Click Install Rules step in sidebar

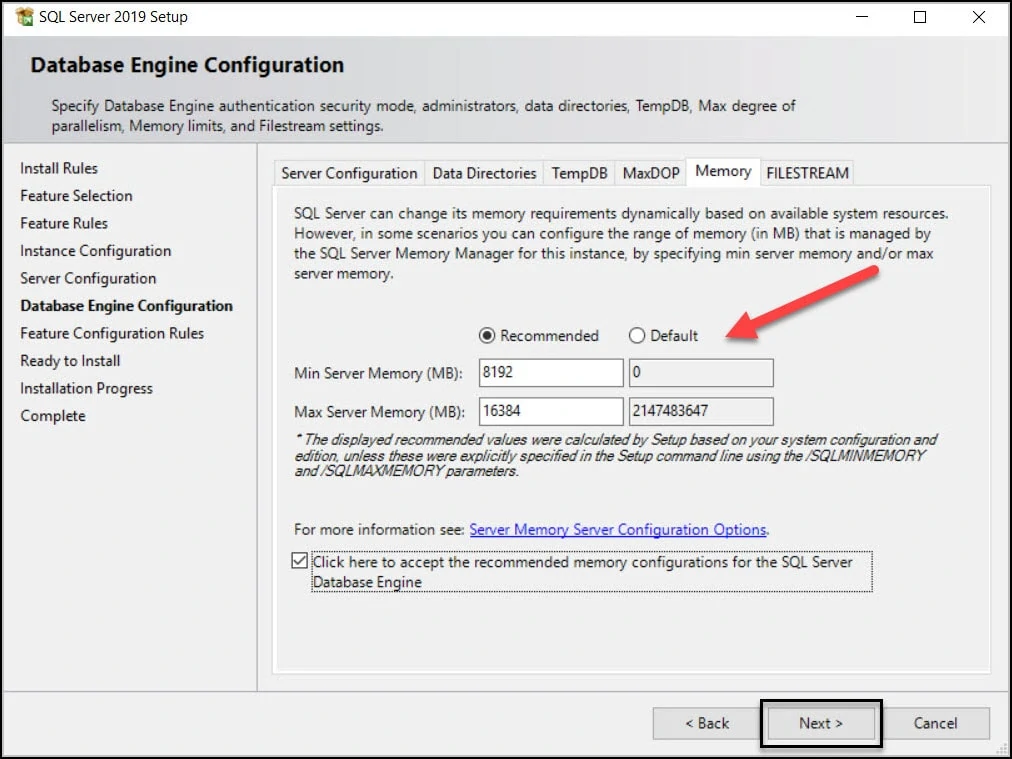pyautogui.click(x=59, y=168)
